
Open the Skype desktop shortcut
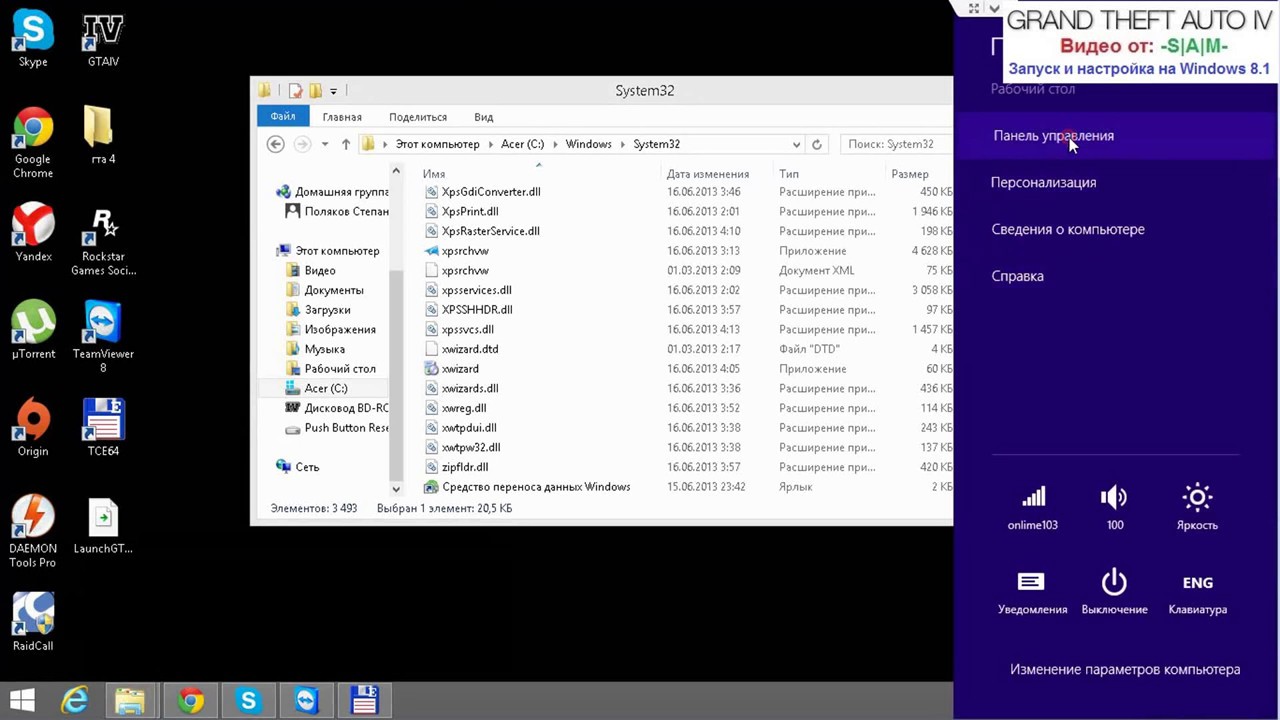[x=33, y=39]
